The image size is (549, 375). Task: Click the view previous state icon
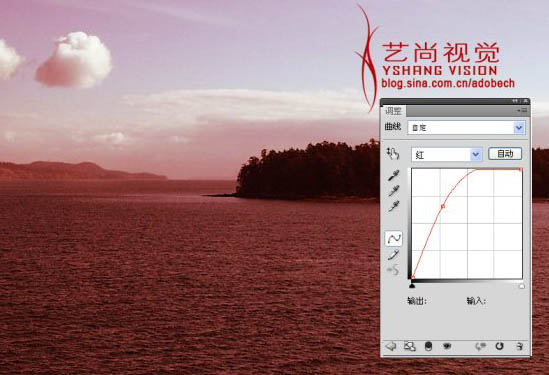point(480,346)
